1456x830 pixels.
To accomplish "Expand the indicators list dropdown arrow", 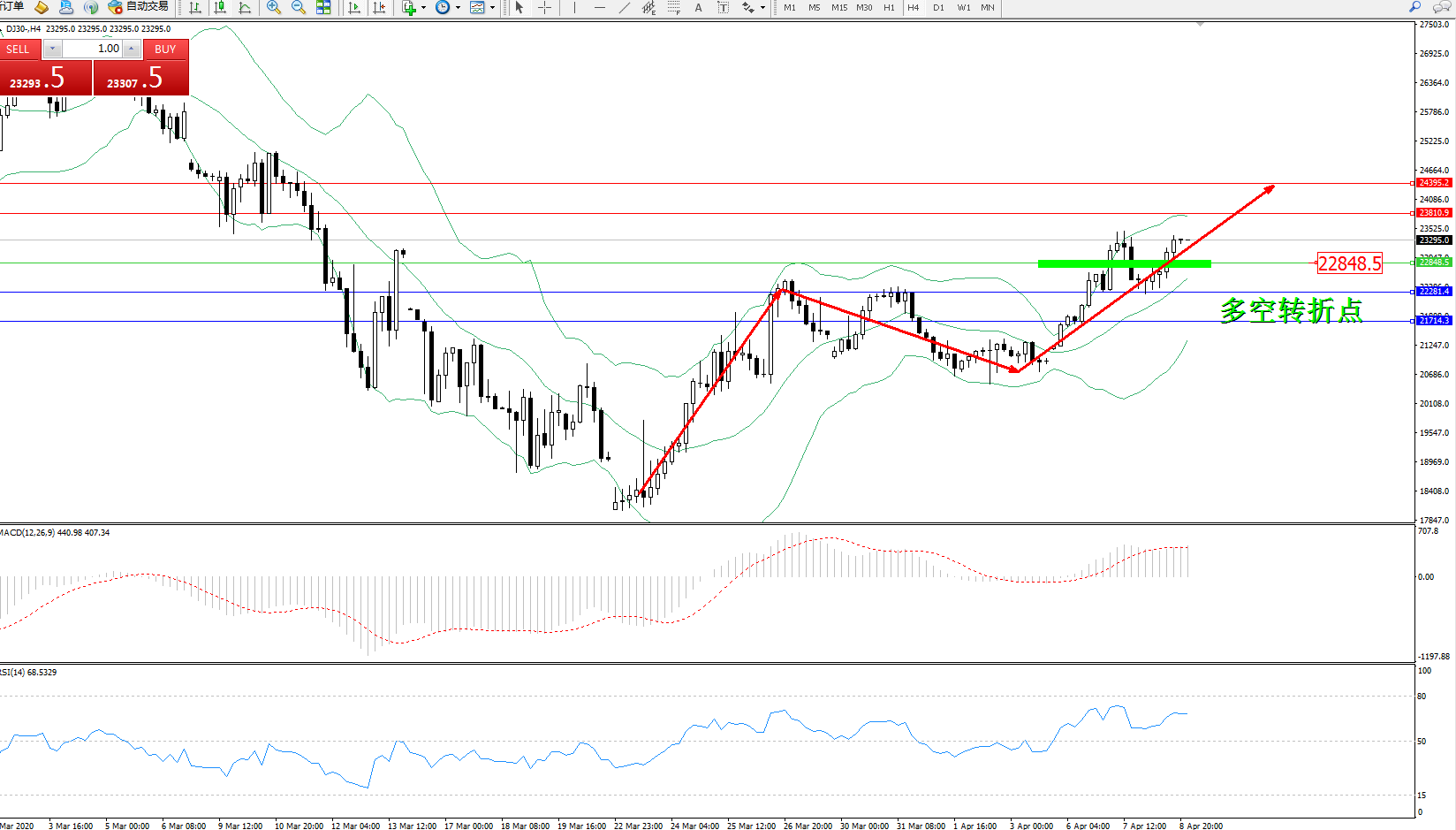I will pos(424,7).
